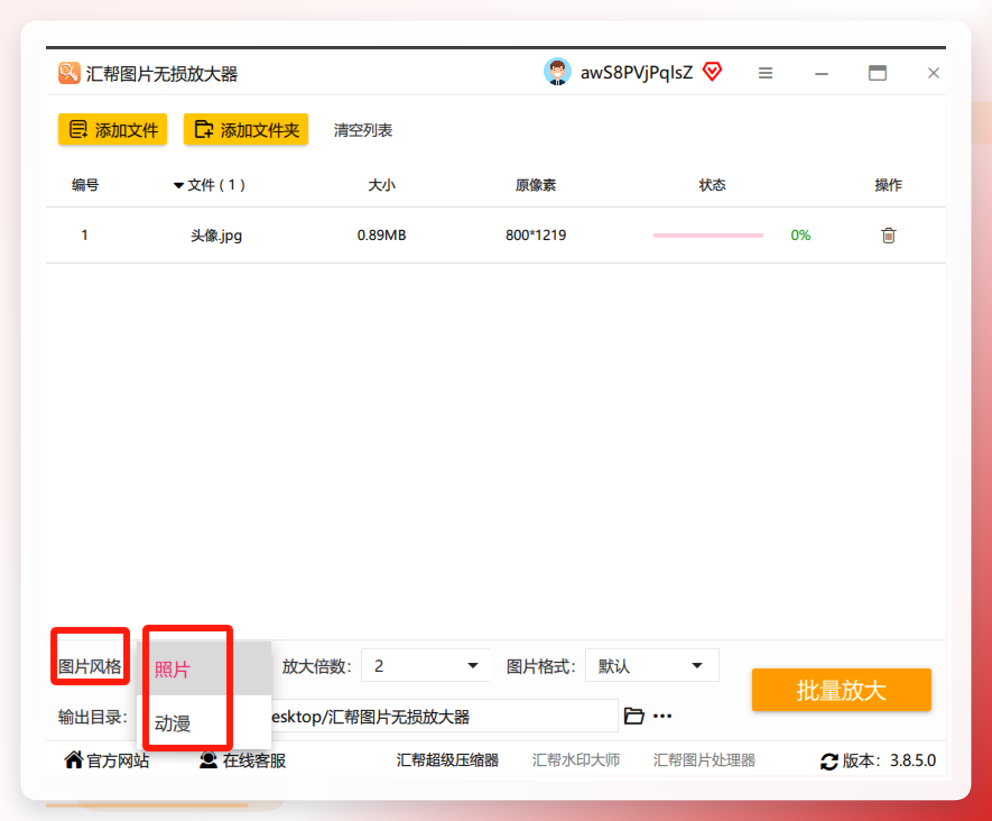This screenshot has width=992, height=821.
Task: Click the pink progress bar of 头像.jpg
Action: [708, 235]
